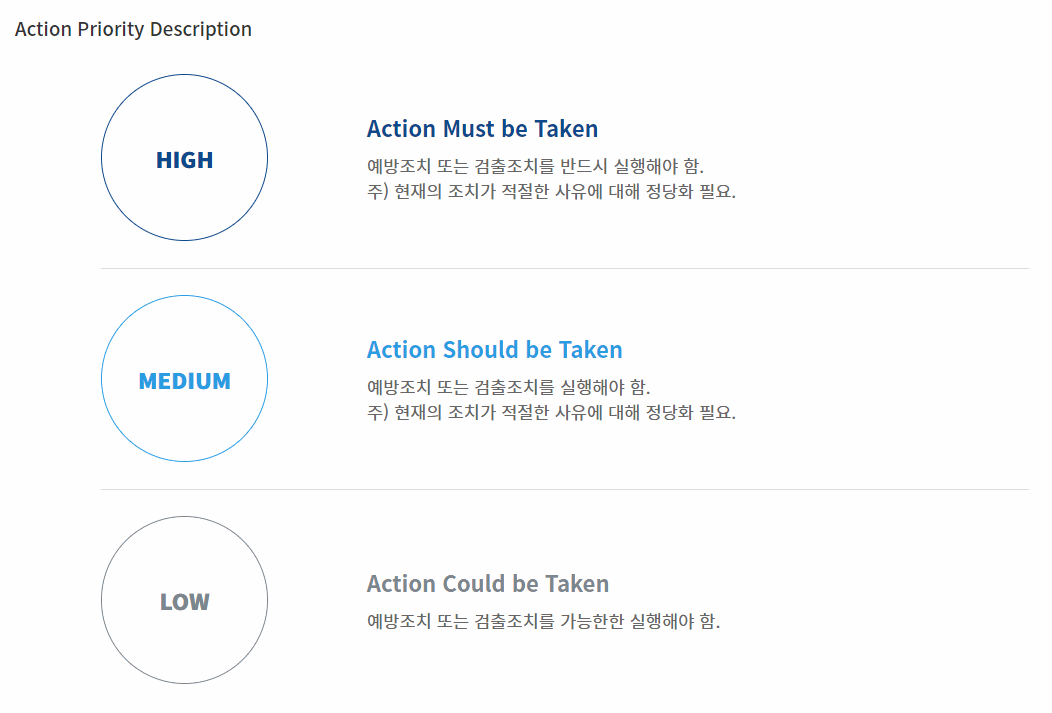Click the 'Action Priority Description' title

point(134,30)
